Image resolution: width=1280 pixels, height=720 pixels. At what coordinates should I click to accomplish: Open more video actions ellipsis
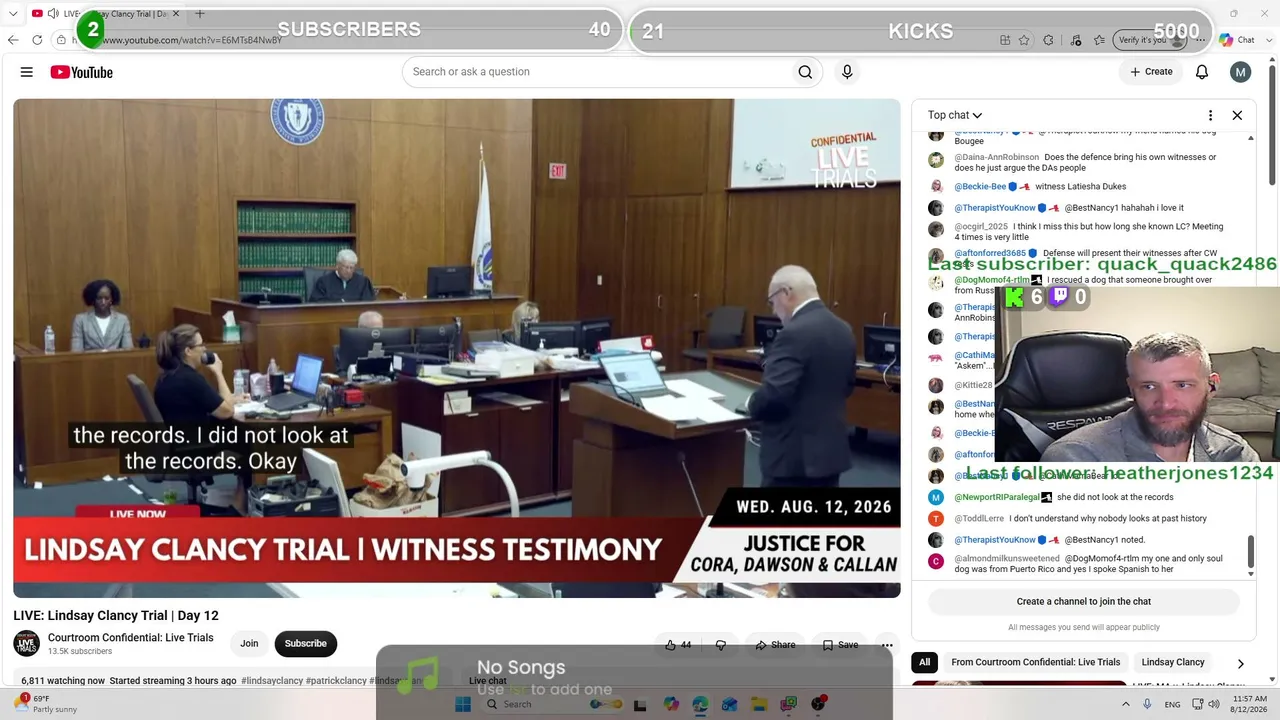coord(887,645)
